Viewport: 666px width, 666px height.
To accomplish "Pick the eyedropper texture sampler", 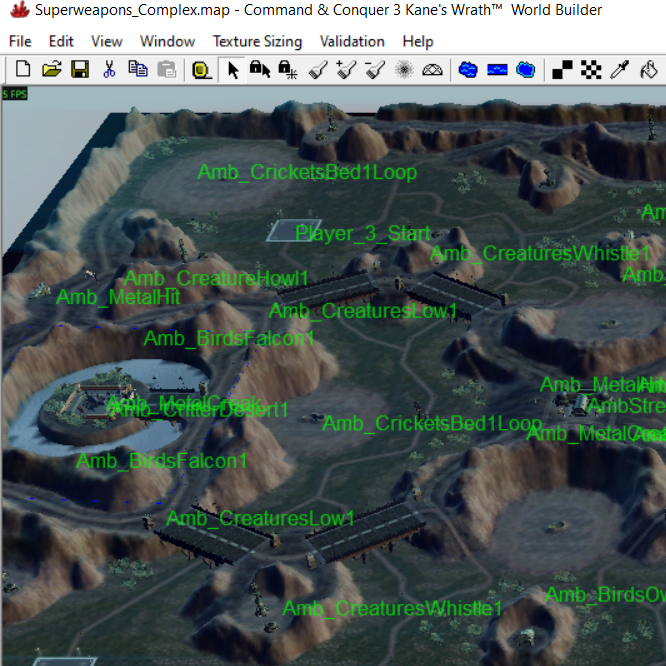I will (x=619, y=70).
